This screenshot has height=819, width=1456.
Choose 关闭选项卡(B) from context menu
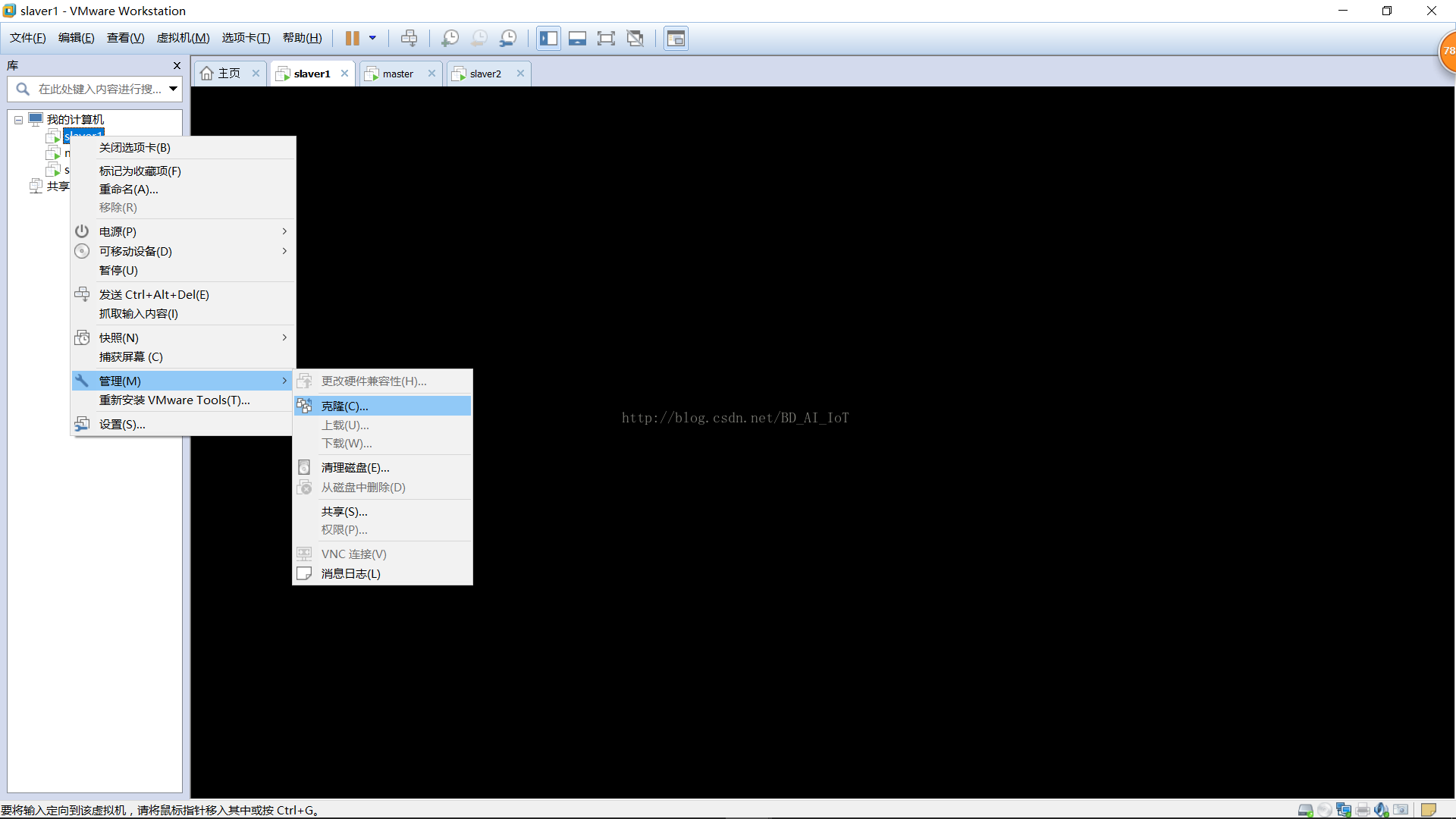click(x=183, y=147)
